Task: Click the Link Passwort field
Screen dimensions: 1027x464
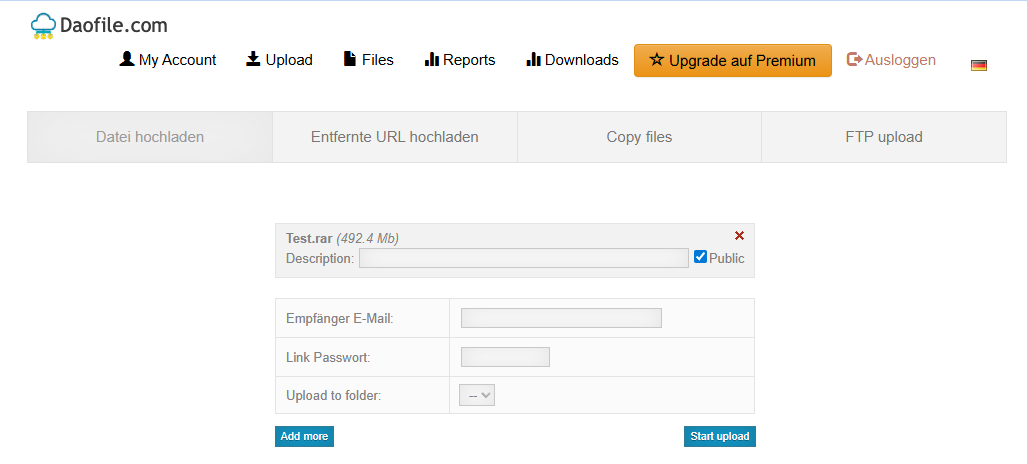Action: (x=505, y=357)
